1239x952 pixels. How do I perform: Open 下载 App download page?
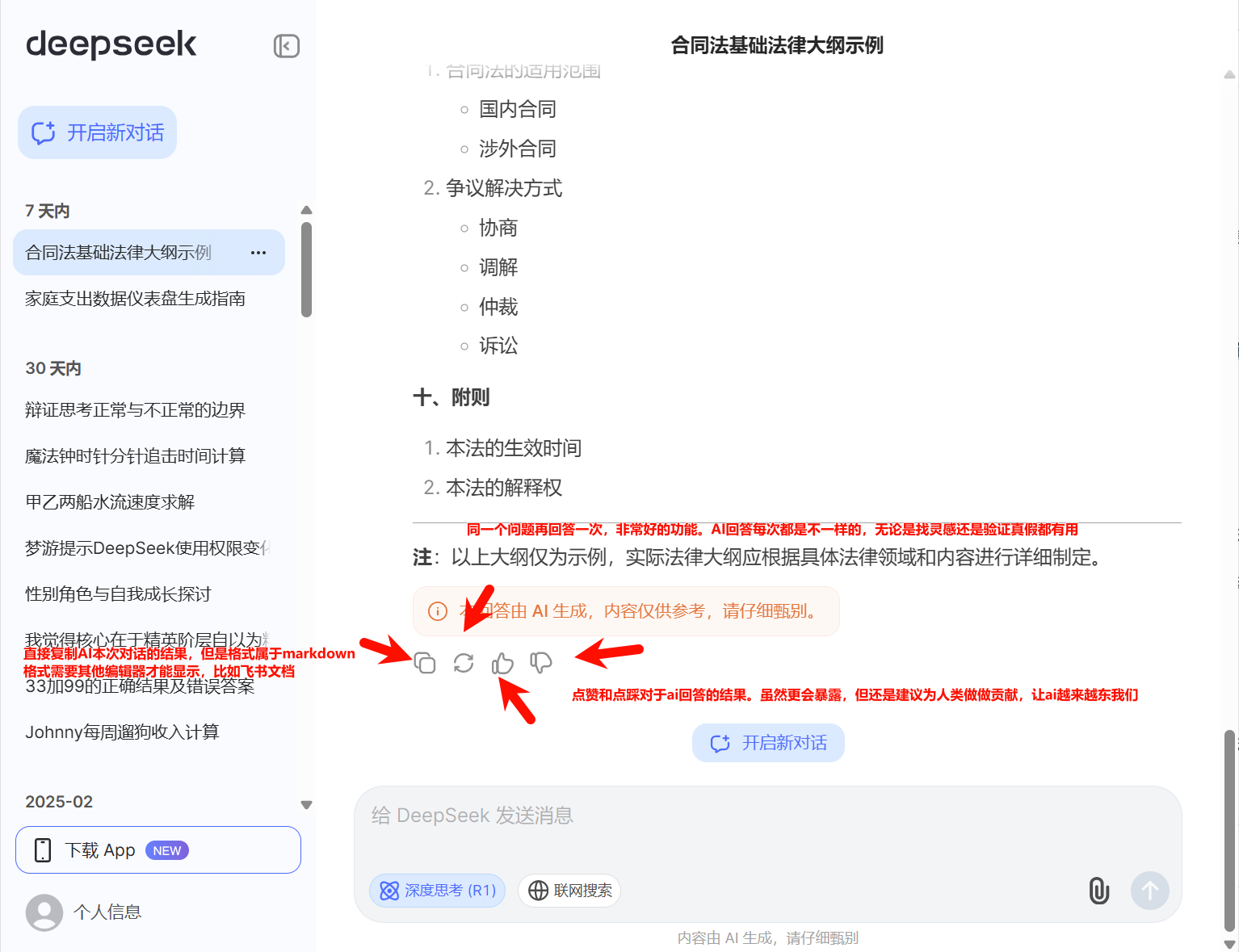point(157,849)
